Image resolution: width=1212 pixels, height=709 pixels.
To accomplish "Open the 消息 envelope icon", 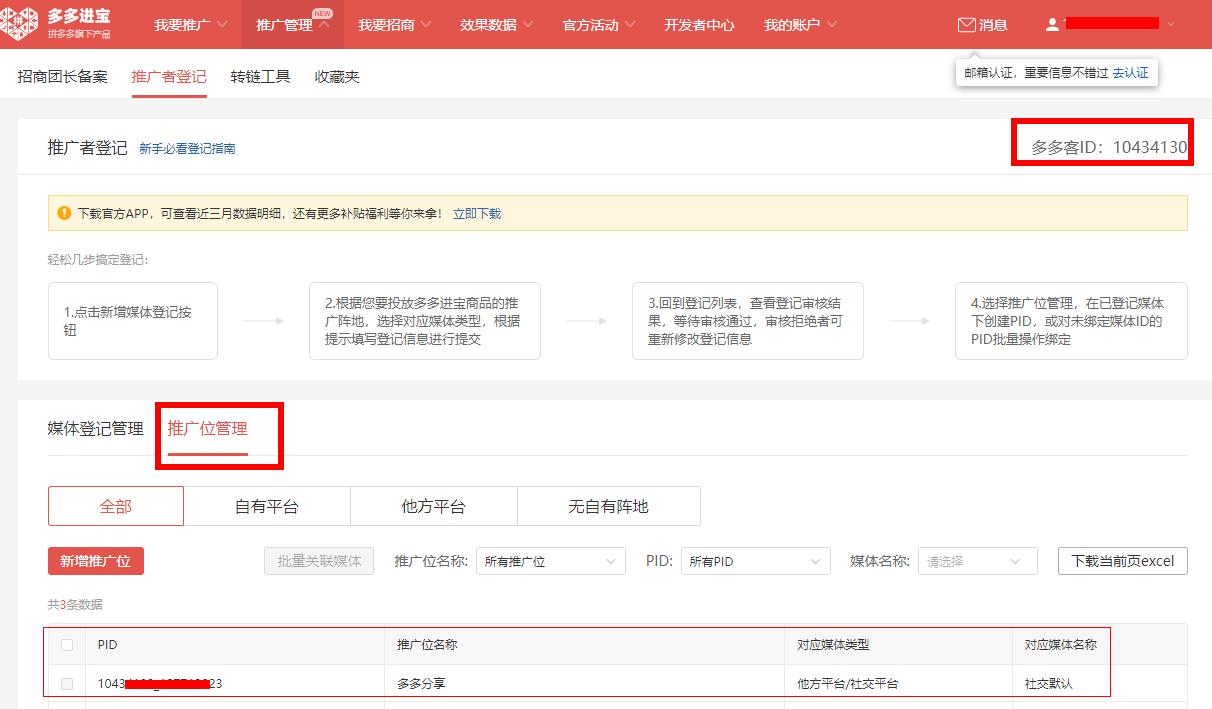I will point(966,25).
